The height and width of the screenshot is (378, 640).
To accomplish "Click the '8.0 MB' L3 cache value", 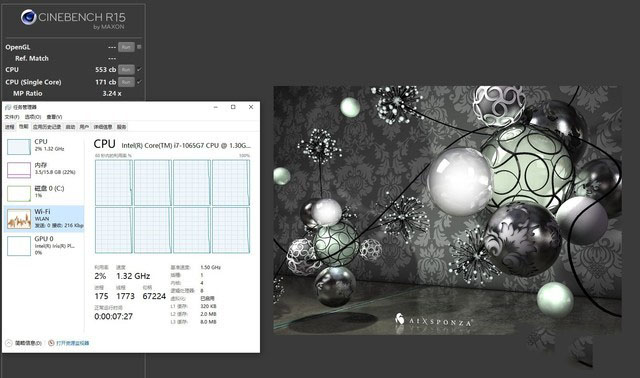I will click(x=208, y=322).
